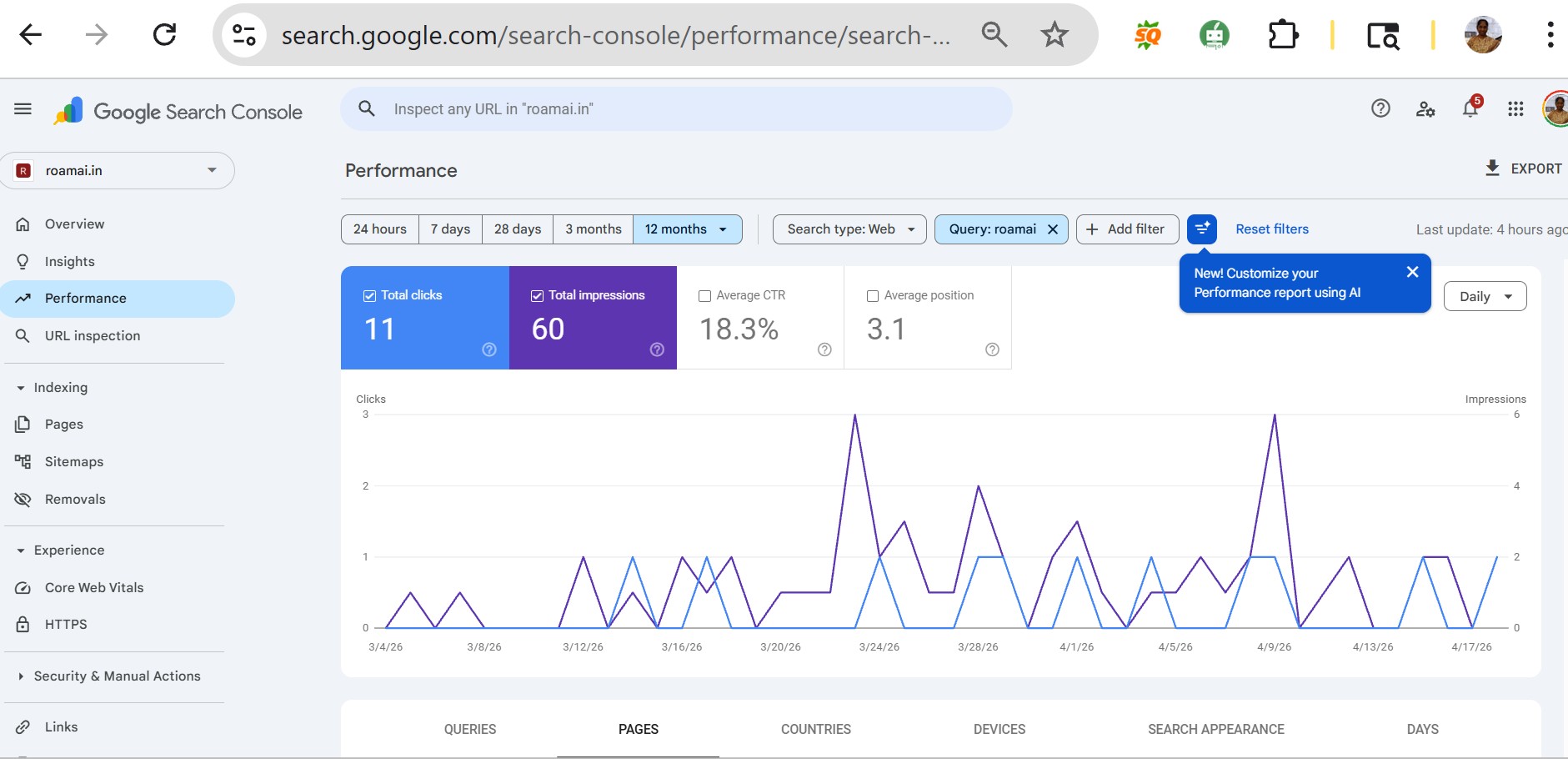This screenshot has width=1568, height=759.
Task: Open URL inspection in the sidebar
Action: [x=118, y=336]
